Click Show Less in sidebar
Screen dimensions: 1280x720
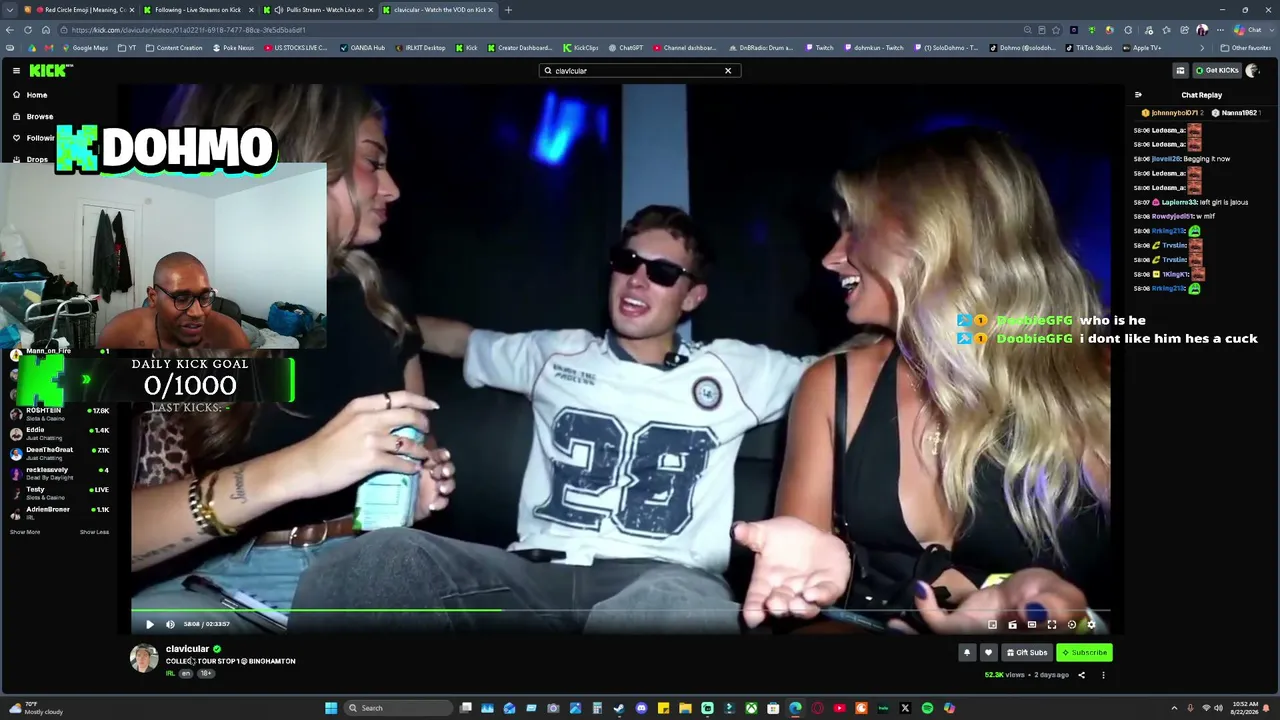click(94, 532)
